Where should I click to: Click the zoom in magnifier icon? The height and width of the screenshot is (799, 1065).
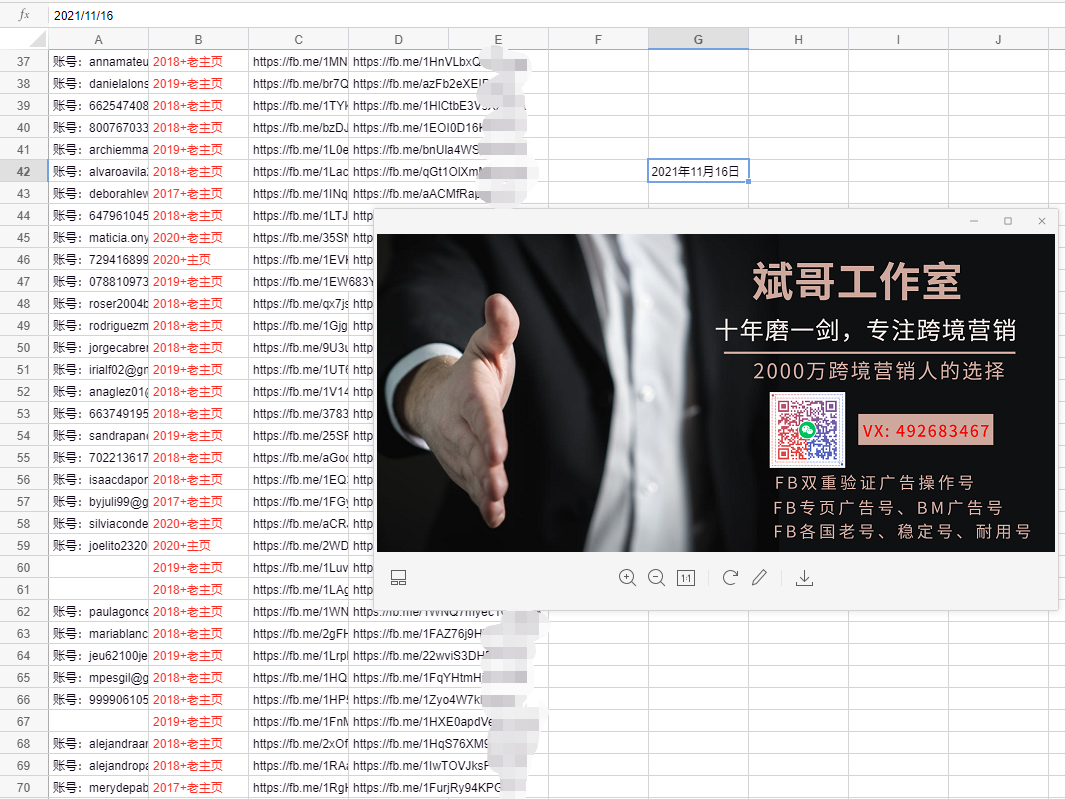[628, 578]
